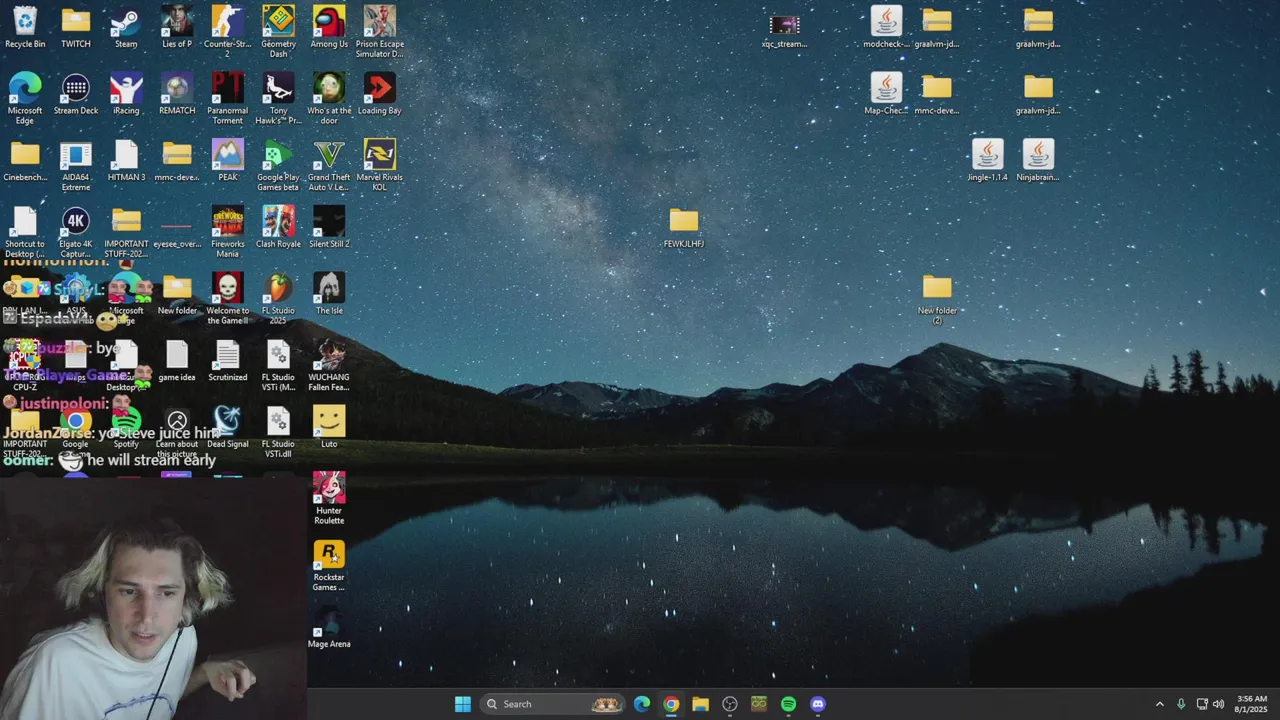Select the Steam desktop shortcut
This screenshot has width=1280, height=720.
click(x=126, y=27)
